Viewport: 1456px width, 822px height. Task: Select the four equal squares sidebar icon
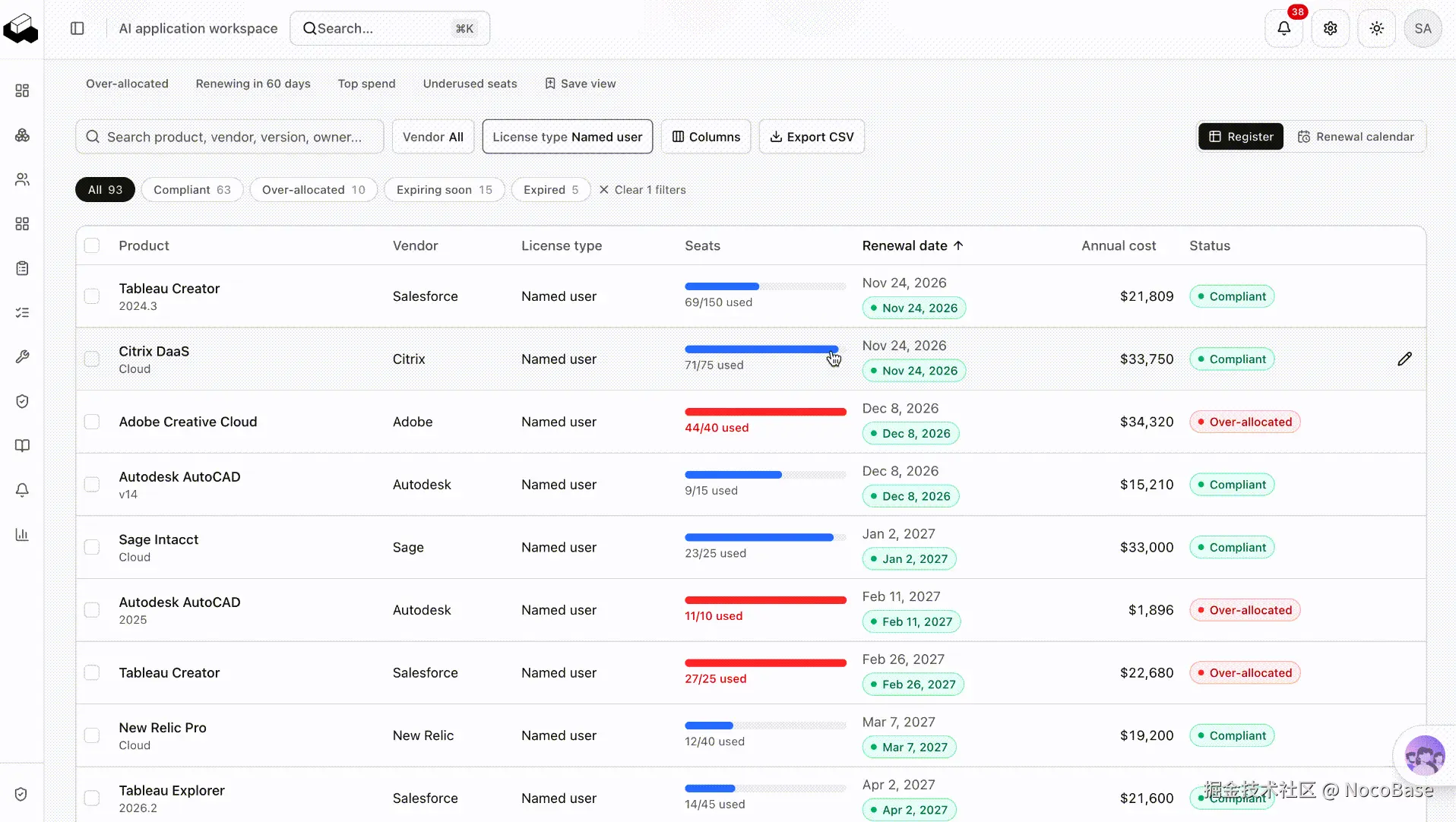(x=22, y=224)
